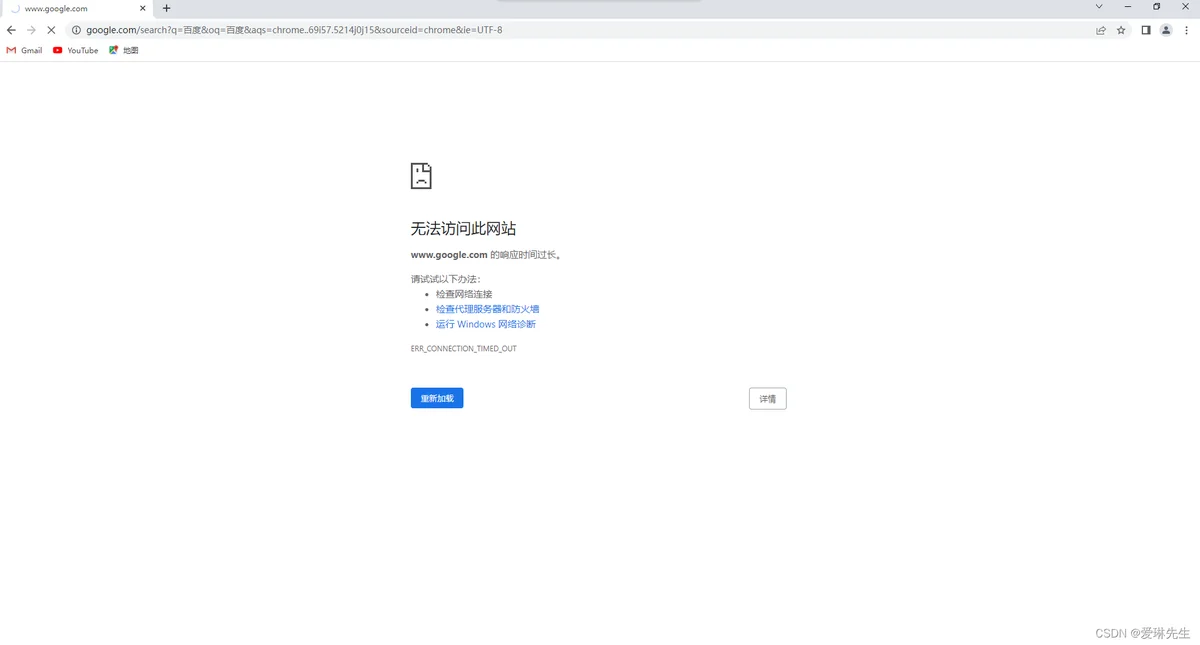Restore the Chrome window size

point(1157,7)
